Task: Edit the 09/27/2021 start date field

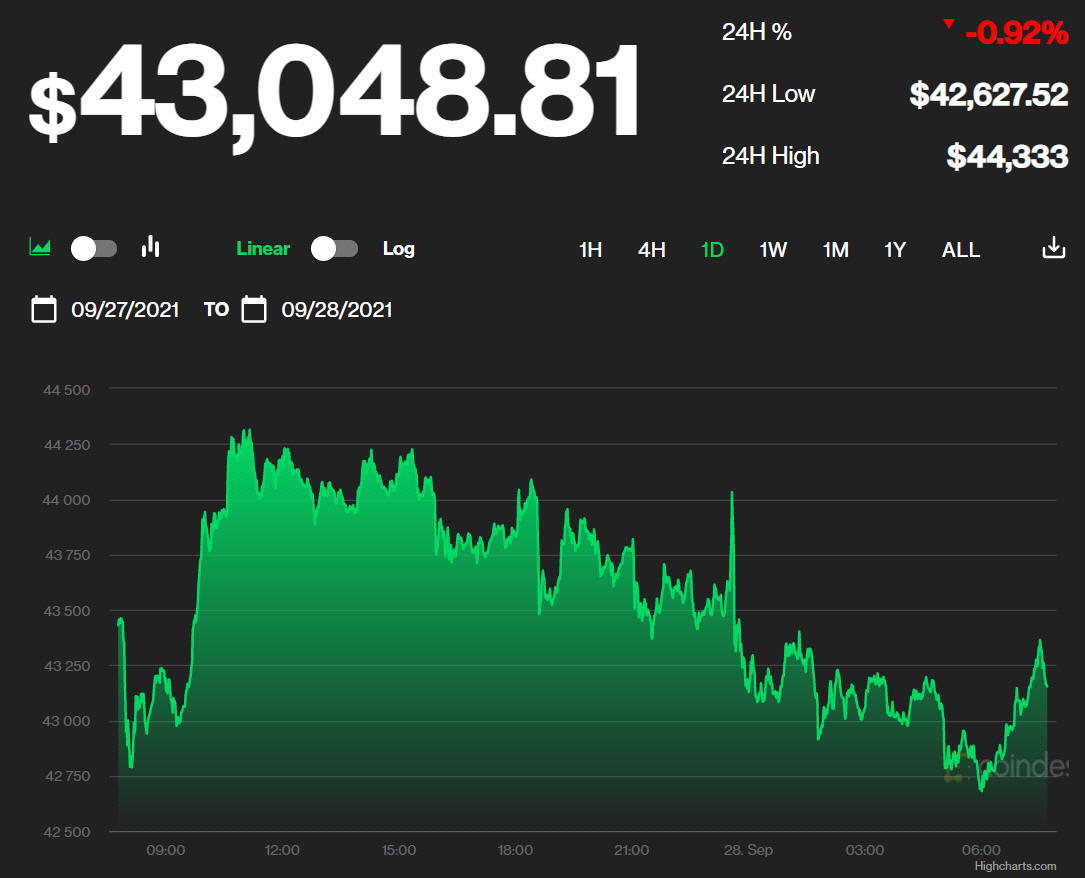Action: point(125,310)
